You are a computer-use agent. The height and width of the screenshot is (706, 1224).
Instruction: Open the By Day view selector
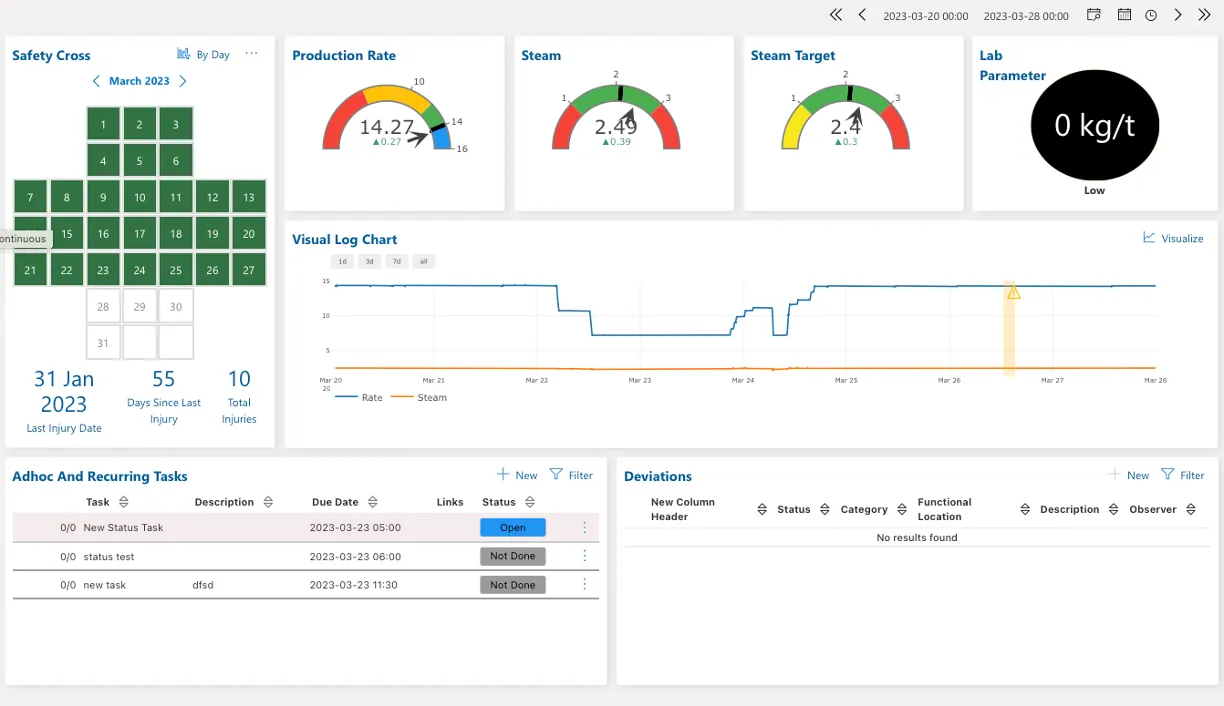tap(203, 54)
